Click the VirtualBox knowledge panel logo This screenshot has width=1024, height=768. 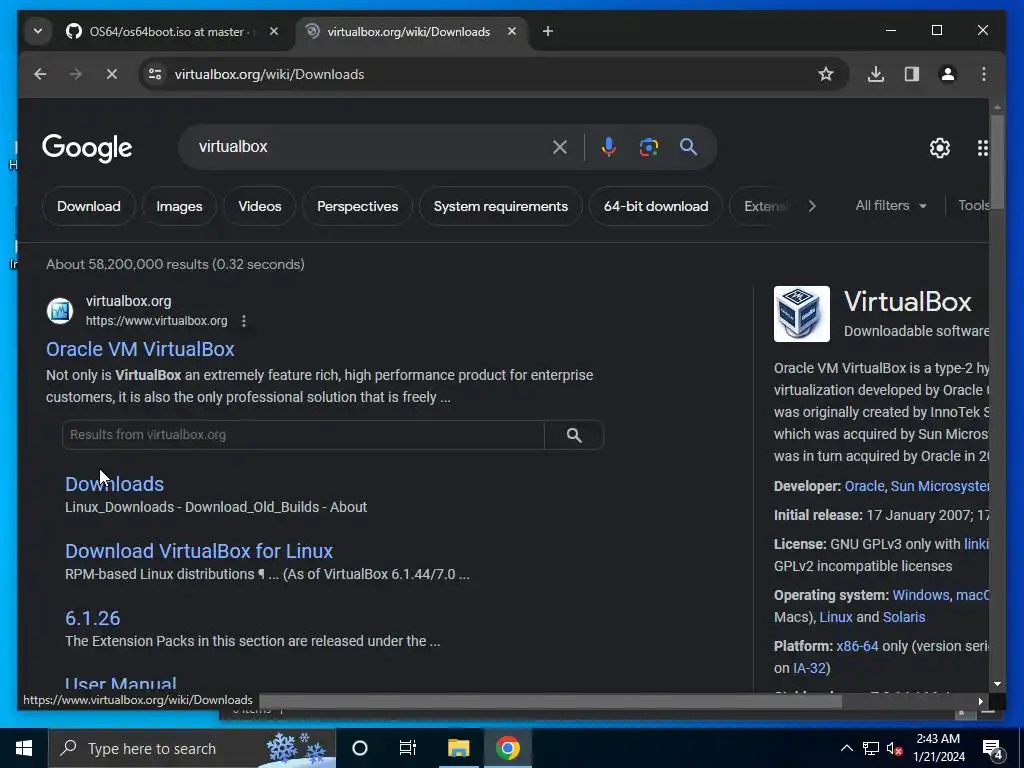point(801,314)
